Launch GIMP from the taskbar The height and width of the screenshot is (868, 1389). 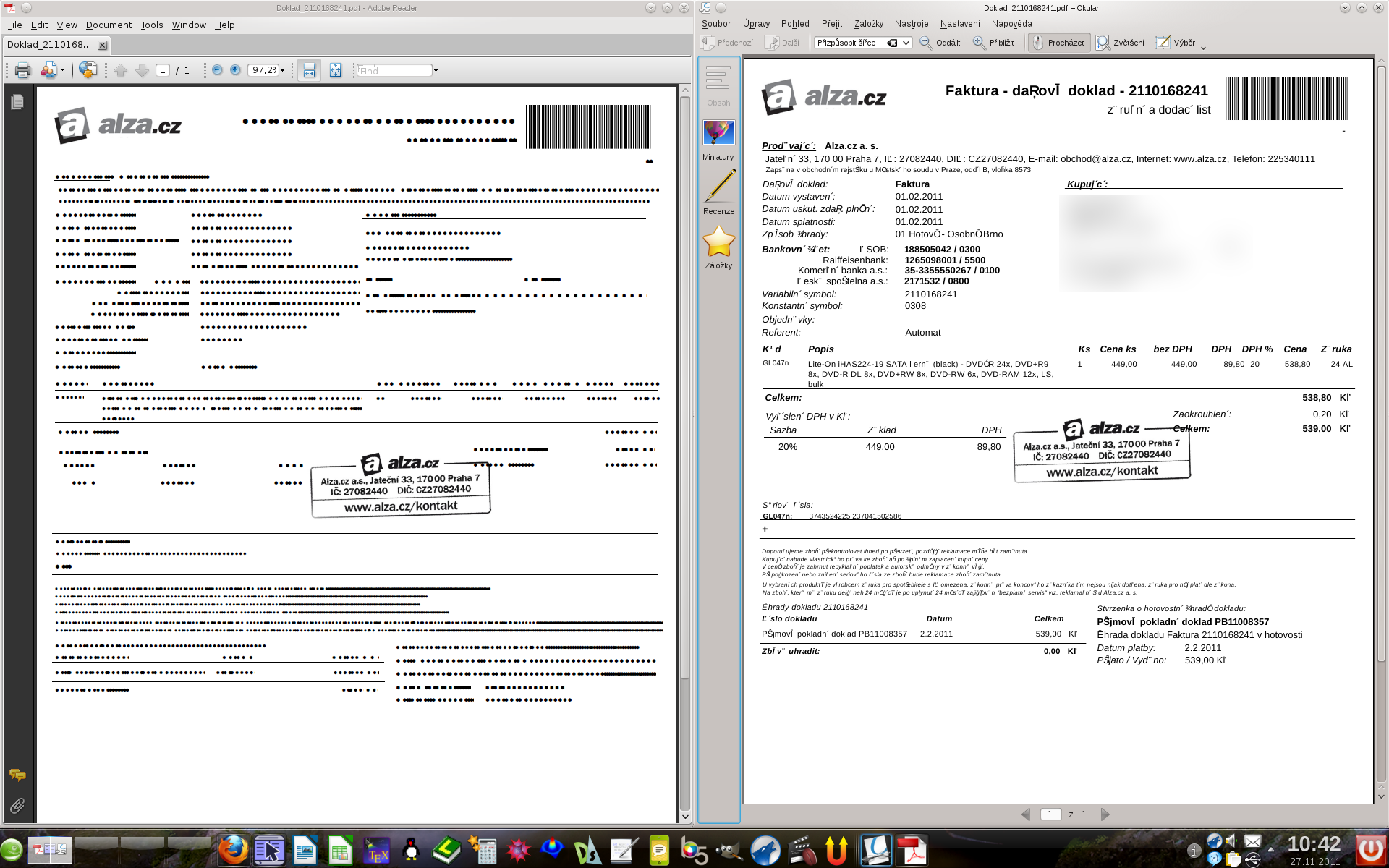coord(729,851)
